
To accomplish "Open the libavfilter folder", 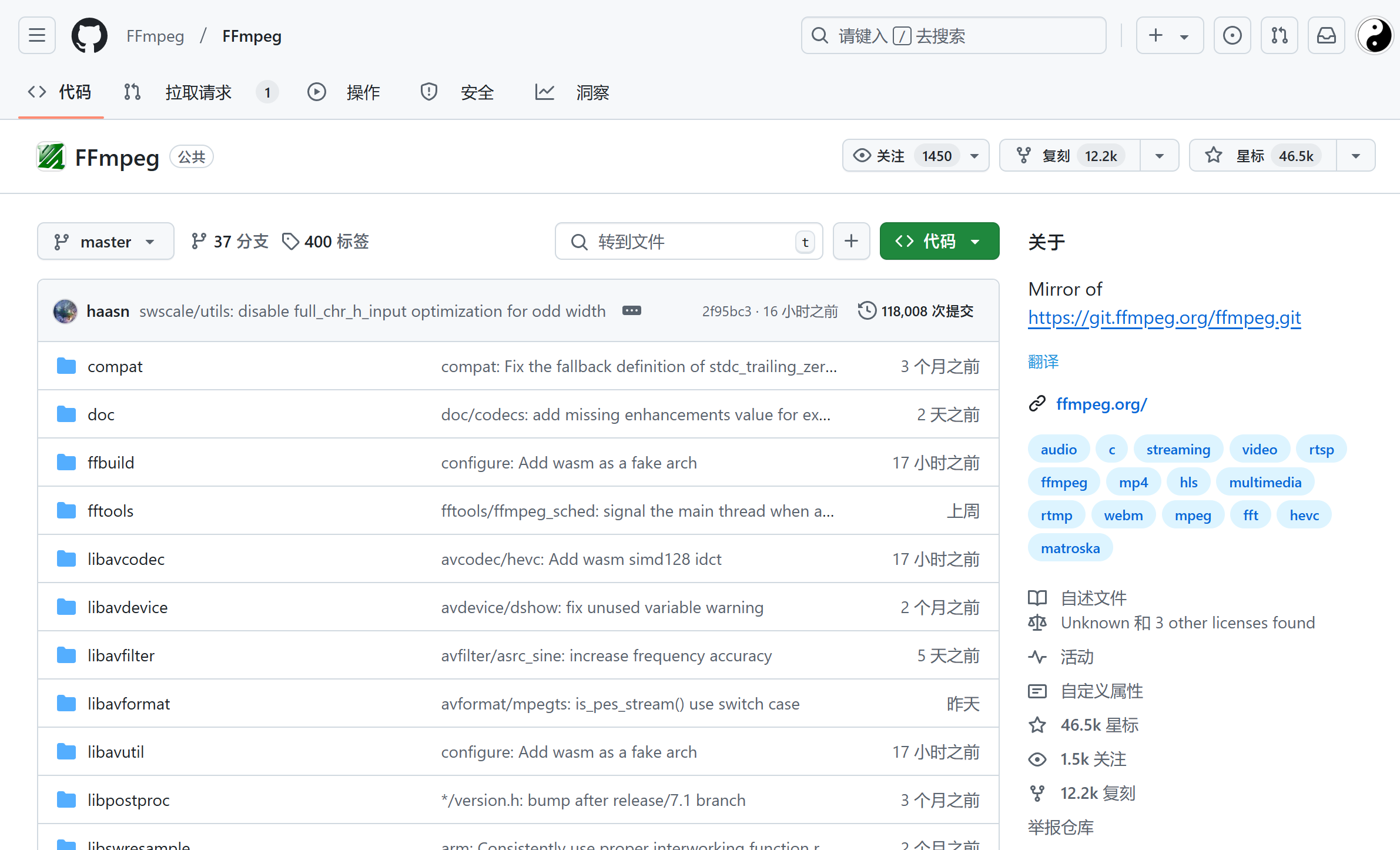I will click(x=121, y=655).
